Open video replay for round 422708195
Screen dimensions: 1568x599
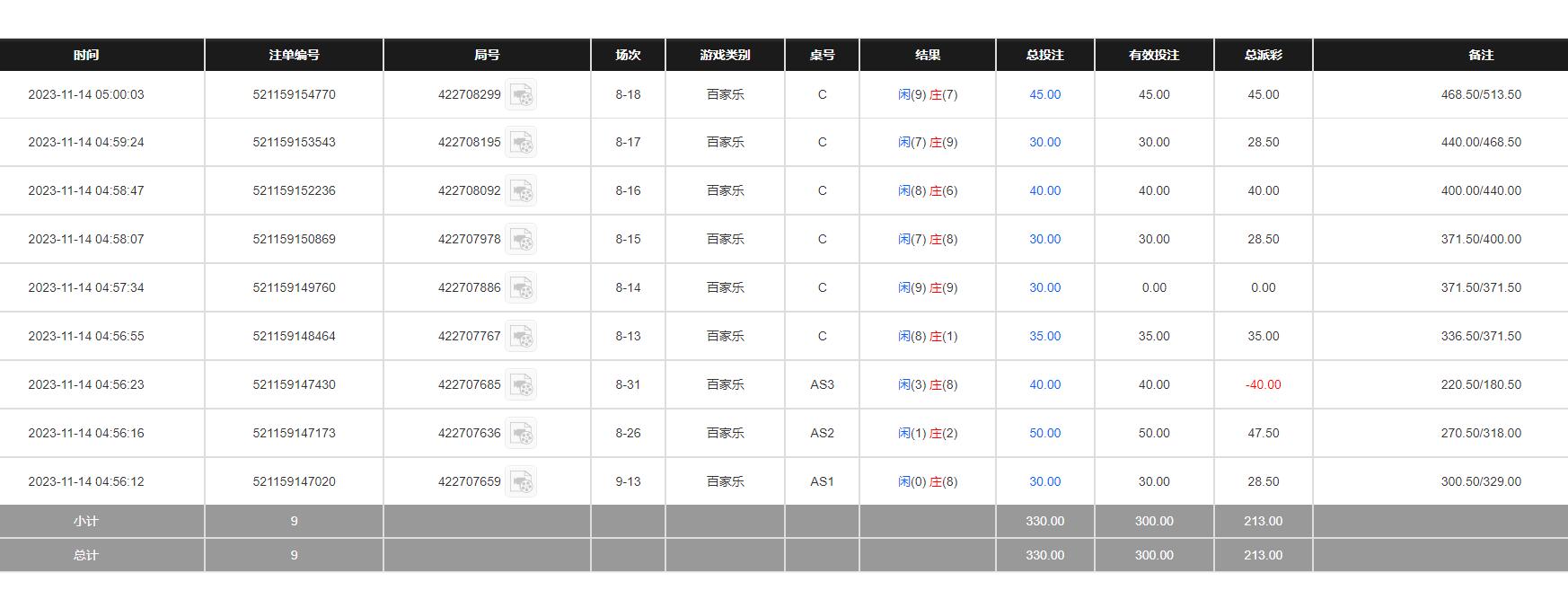point(521,143)
